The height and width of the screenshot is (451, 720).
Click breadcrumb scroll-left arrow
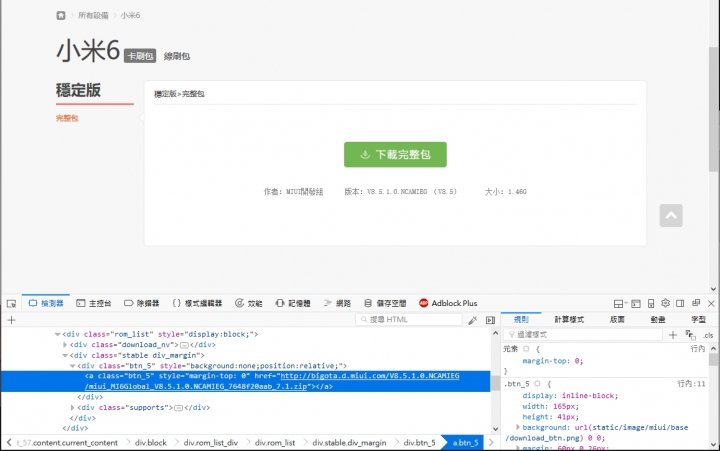click(9, 443)
